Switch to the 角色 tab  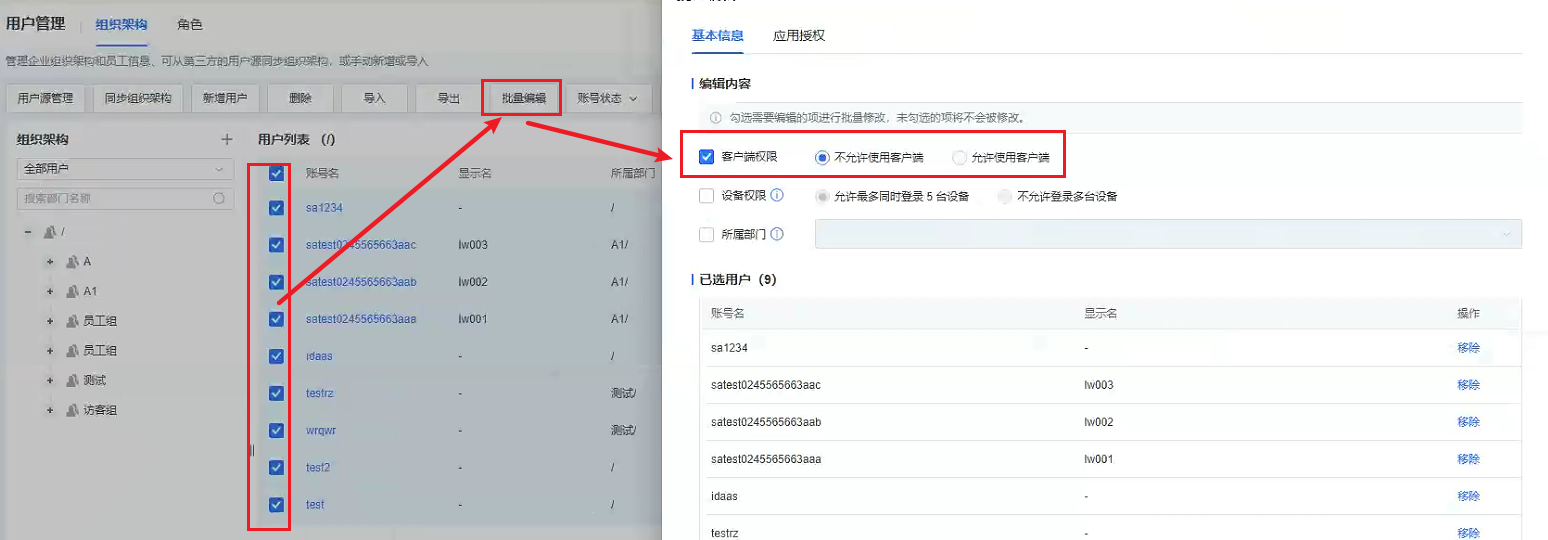click(190, 24)
